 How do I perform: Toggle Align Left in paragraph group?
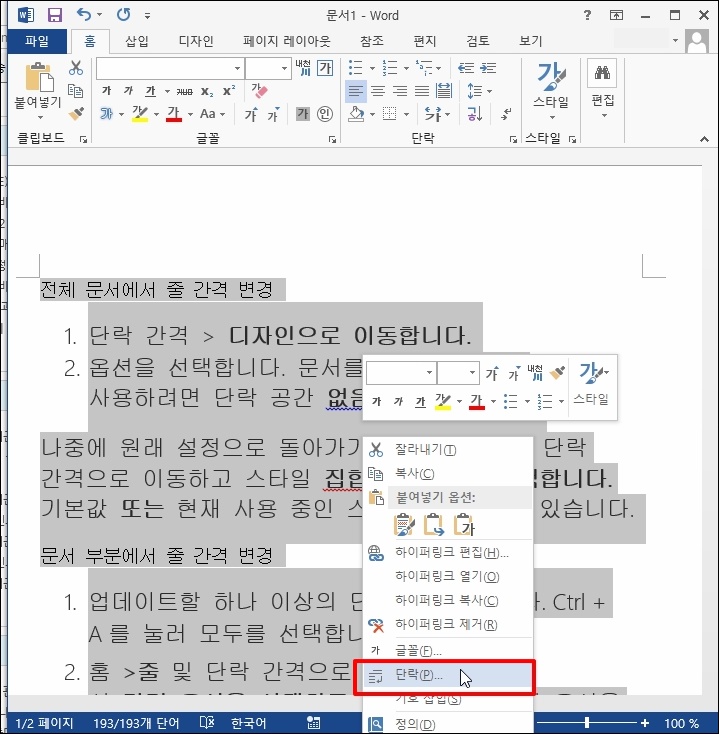tap(355, 91)
